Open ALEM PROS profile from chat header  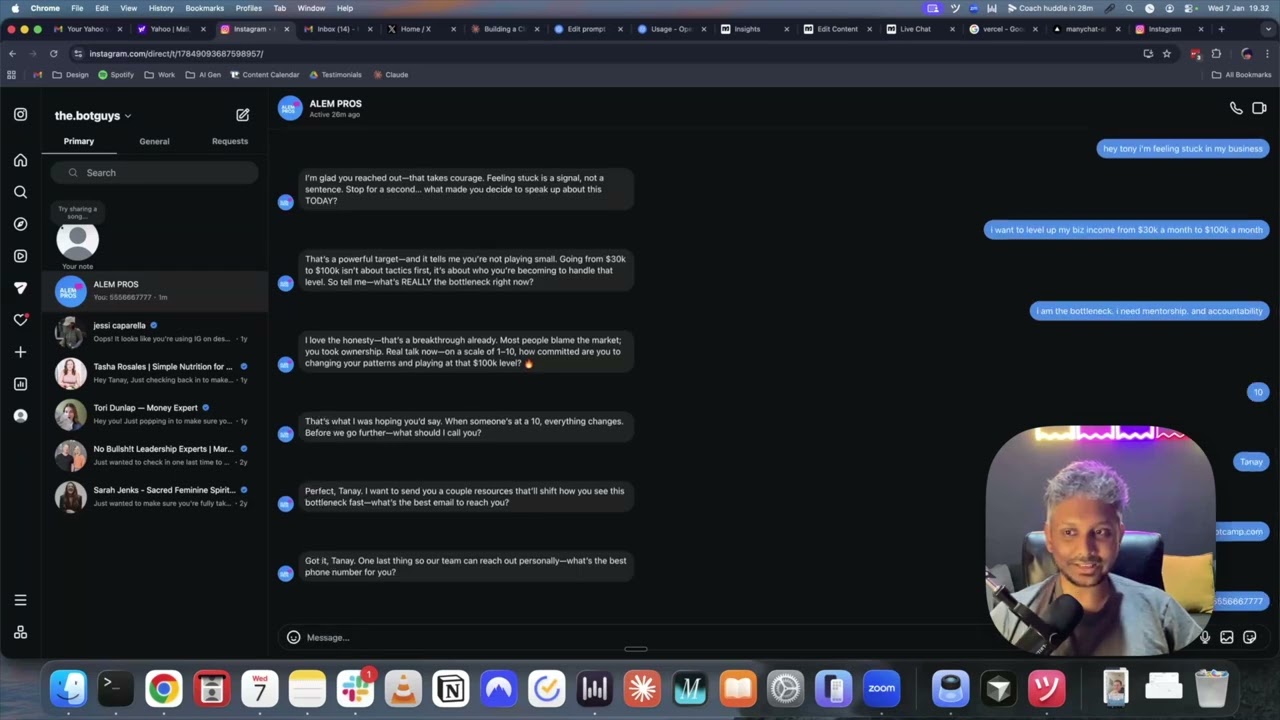(x=320, y=108)
